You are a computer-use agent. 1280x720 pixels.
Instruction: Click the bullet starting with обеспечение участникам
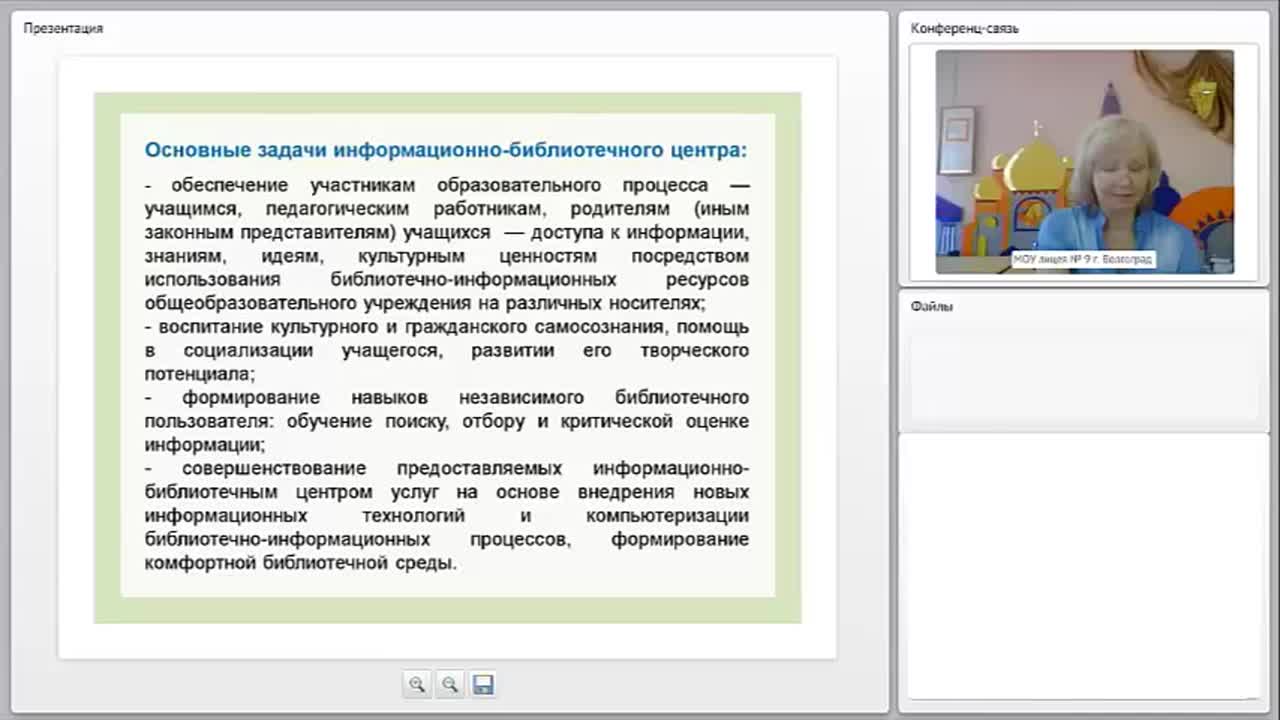pyautogui.click(x=446, y=244)
